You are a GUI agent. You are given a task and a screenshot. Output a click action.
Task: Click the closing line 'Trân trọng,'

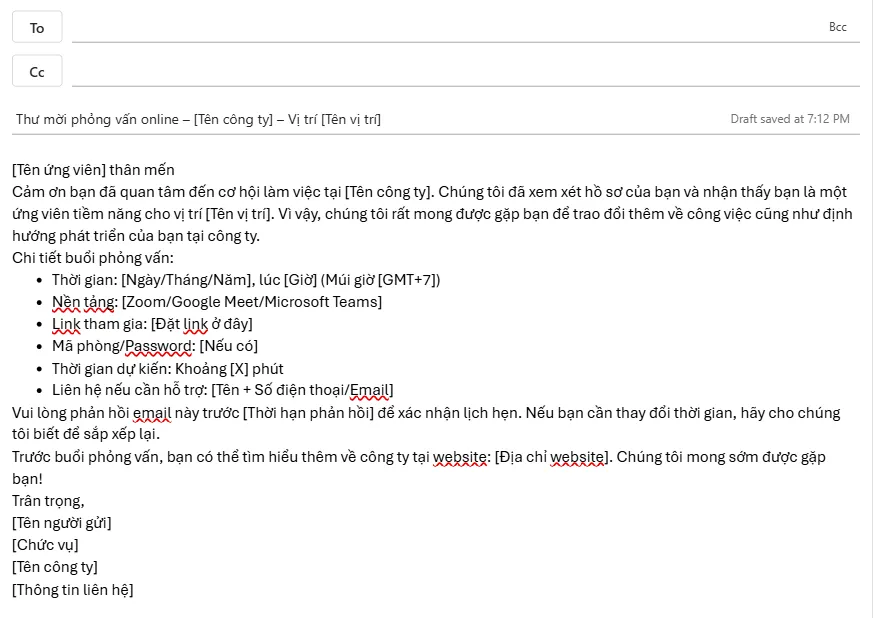[48, 501]
